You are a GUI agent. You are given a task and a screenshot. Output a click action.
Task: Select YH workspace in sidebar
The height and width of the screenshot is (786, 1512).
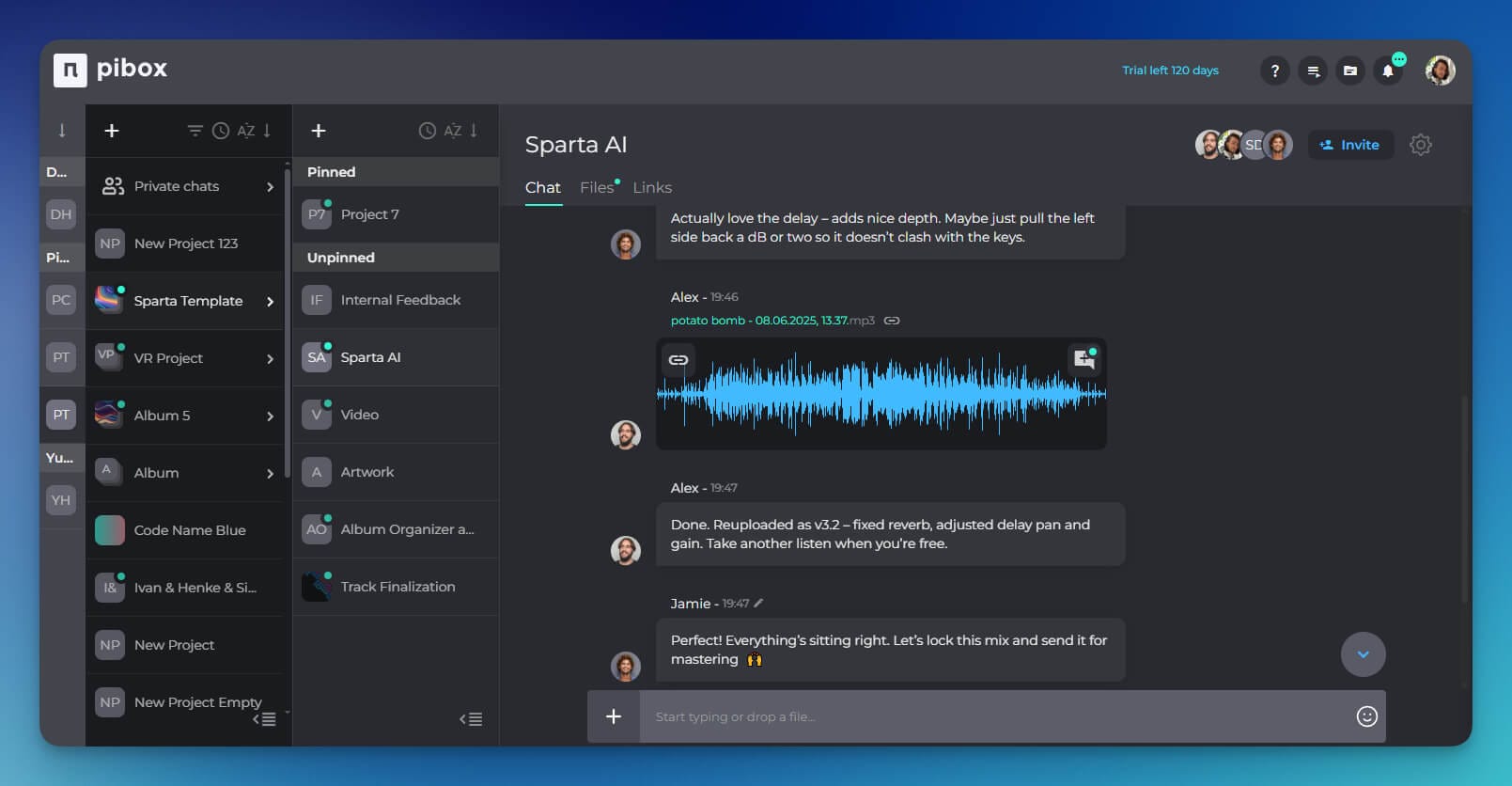61,500
